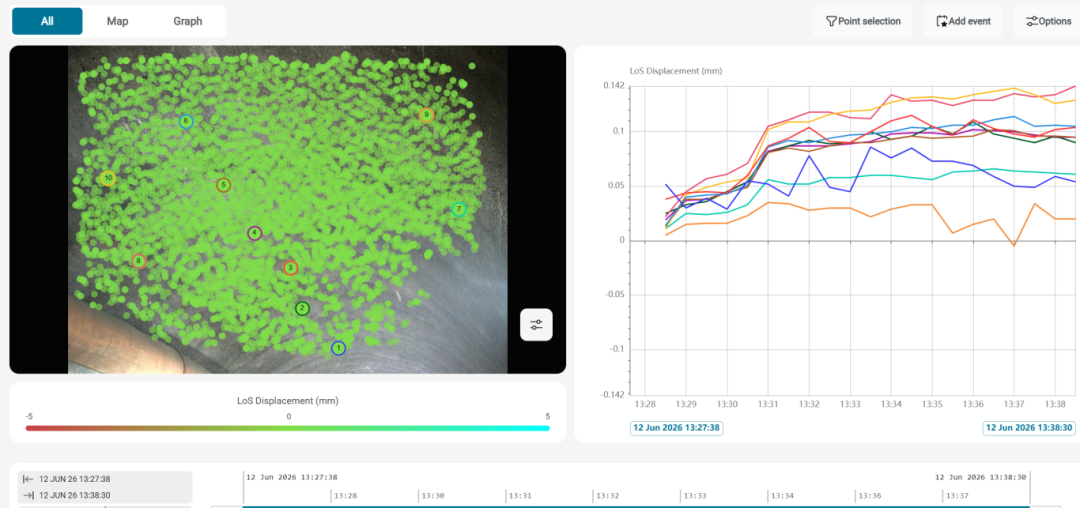Click the Point selection filter button
The width and height of the screenshot is (1080, 508).
pyautogui.click(x=862, y=21)
